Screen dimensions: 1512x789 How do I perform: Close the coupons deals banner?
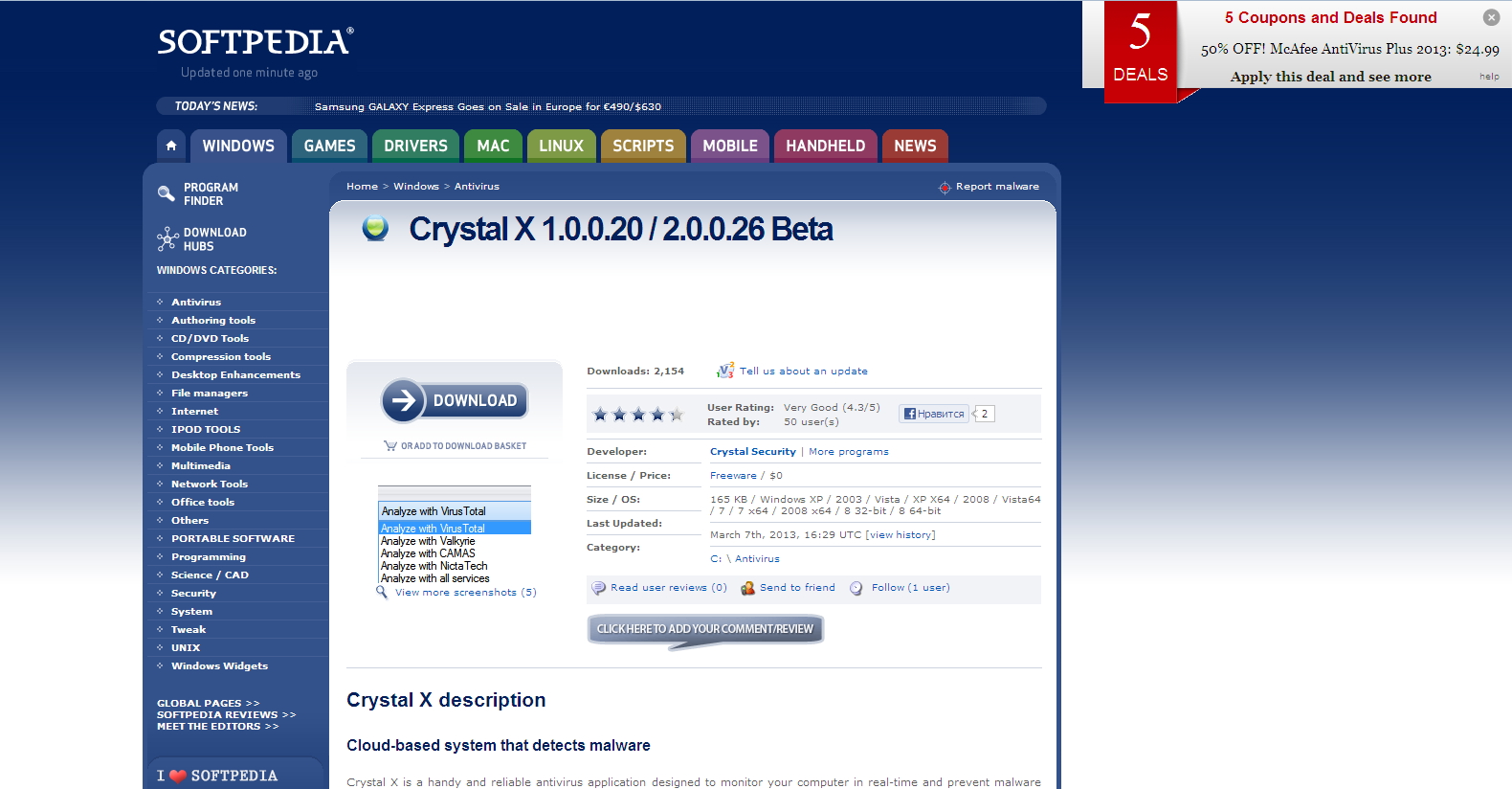[x=1491, y=17]
